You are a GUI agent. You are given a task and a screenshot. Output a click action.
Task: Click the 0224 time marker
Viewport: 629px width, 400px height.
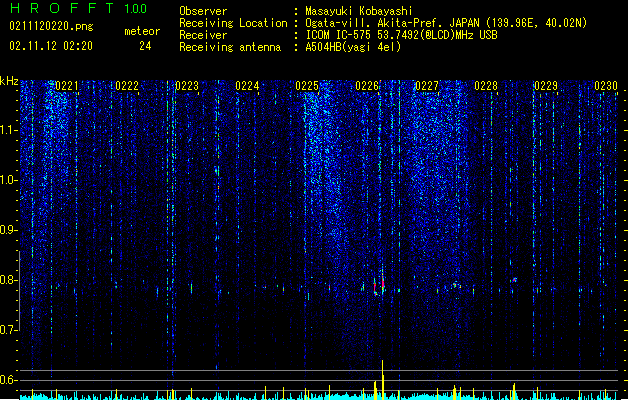coord(247,86)
